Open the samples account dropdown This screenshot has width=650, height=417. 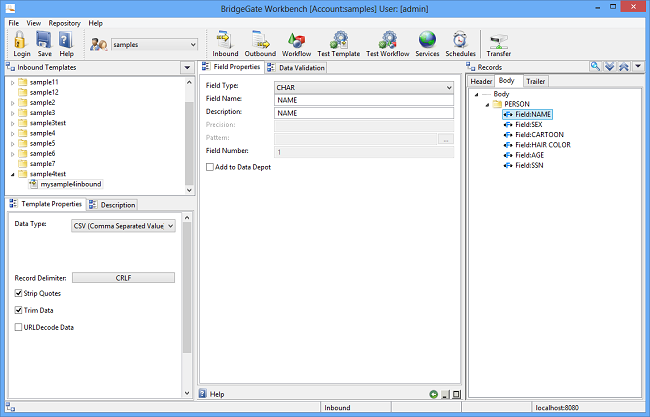(x=193, y=45)
